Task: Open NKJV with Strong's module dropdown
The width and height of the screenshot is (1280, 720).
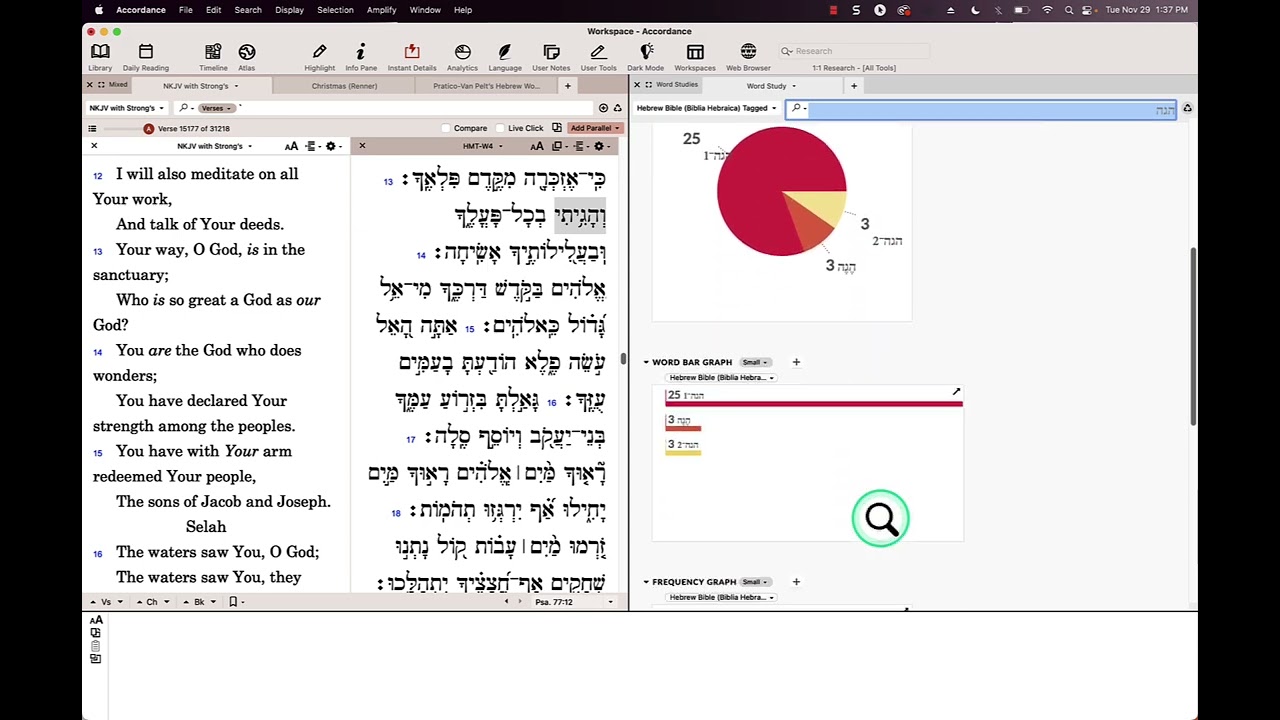Action: click(x=126, y=108)
